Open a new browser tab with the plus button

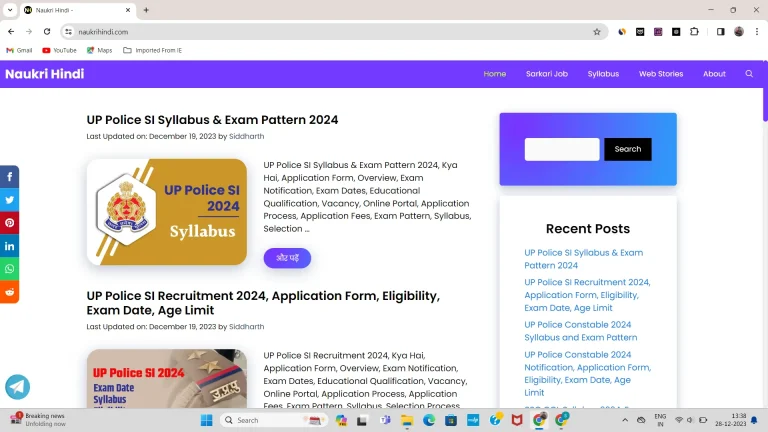pyautogui.click(x=146, y=10)
